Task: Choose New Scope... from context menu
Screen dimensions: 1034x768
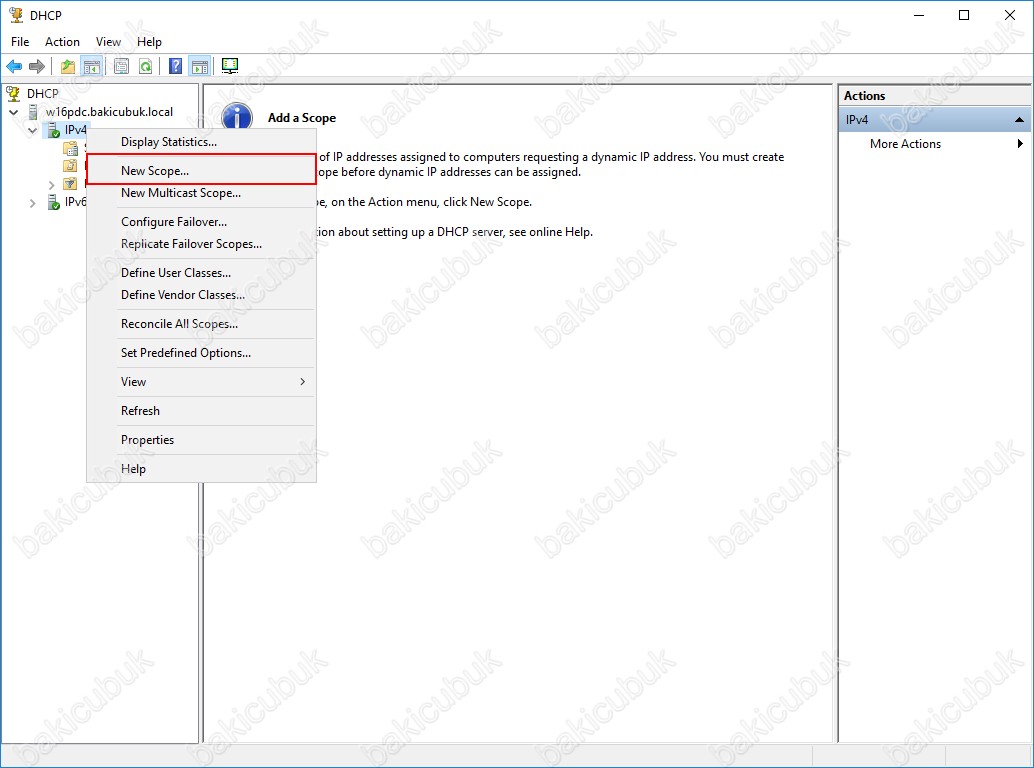Action: (155, 171)
